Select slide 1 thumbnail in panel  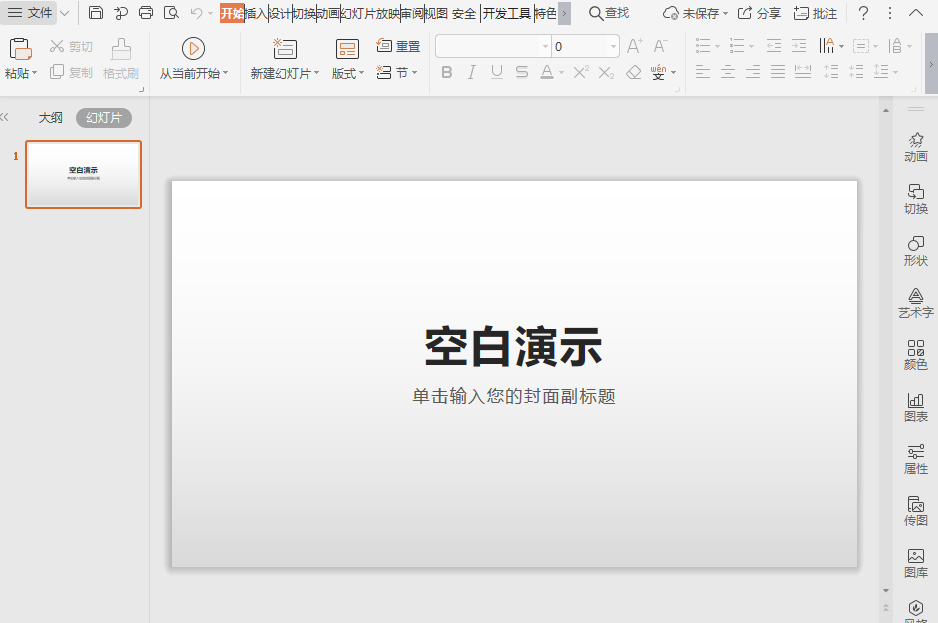[x=83, y=174]
